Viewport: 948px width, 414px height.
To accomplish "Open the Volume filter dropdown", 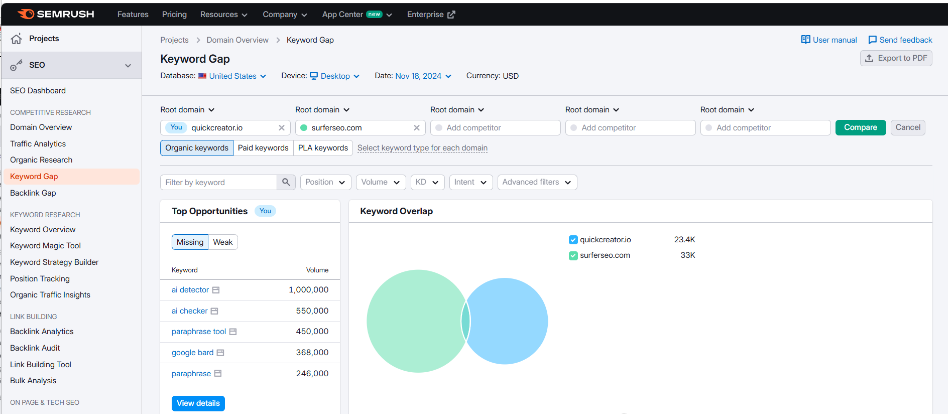I will point(381,182).
